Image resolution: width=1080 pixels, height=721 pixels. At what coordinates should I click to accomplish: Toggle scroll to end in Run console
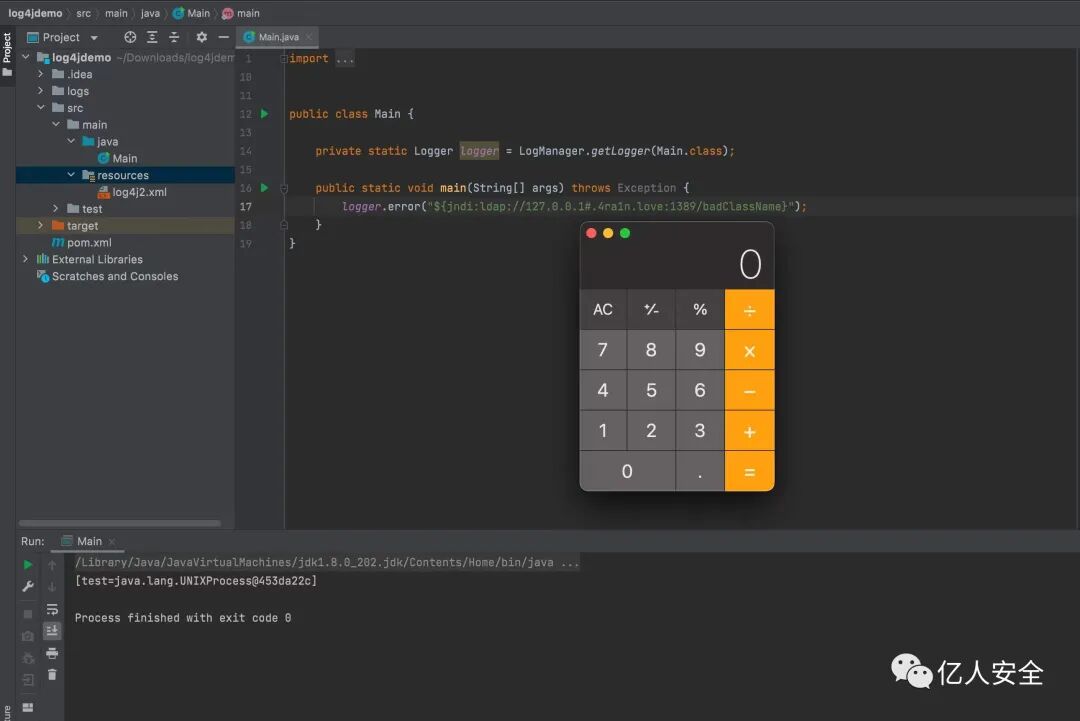click(52, 631)
